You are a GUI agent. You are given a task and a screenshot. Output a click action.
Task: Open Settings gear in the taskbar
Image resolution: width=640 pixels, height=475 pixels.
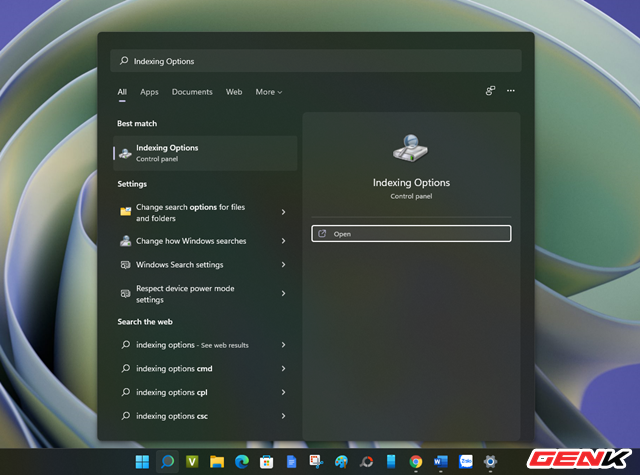click(490, 462)
